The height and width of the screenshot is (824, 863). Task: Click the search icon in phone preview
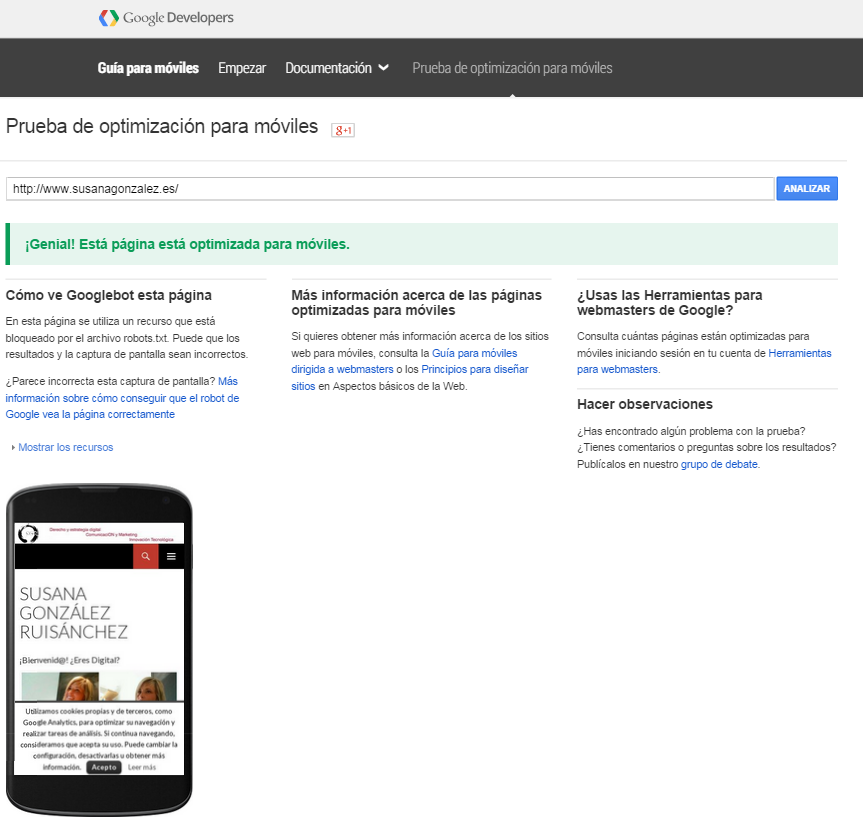146,556
